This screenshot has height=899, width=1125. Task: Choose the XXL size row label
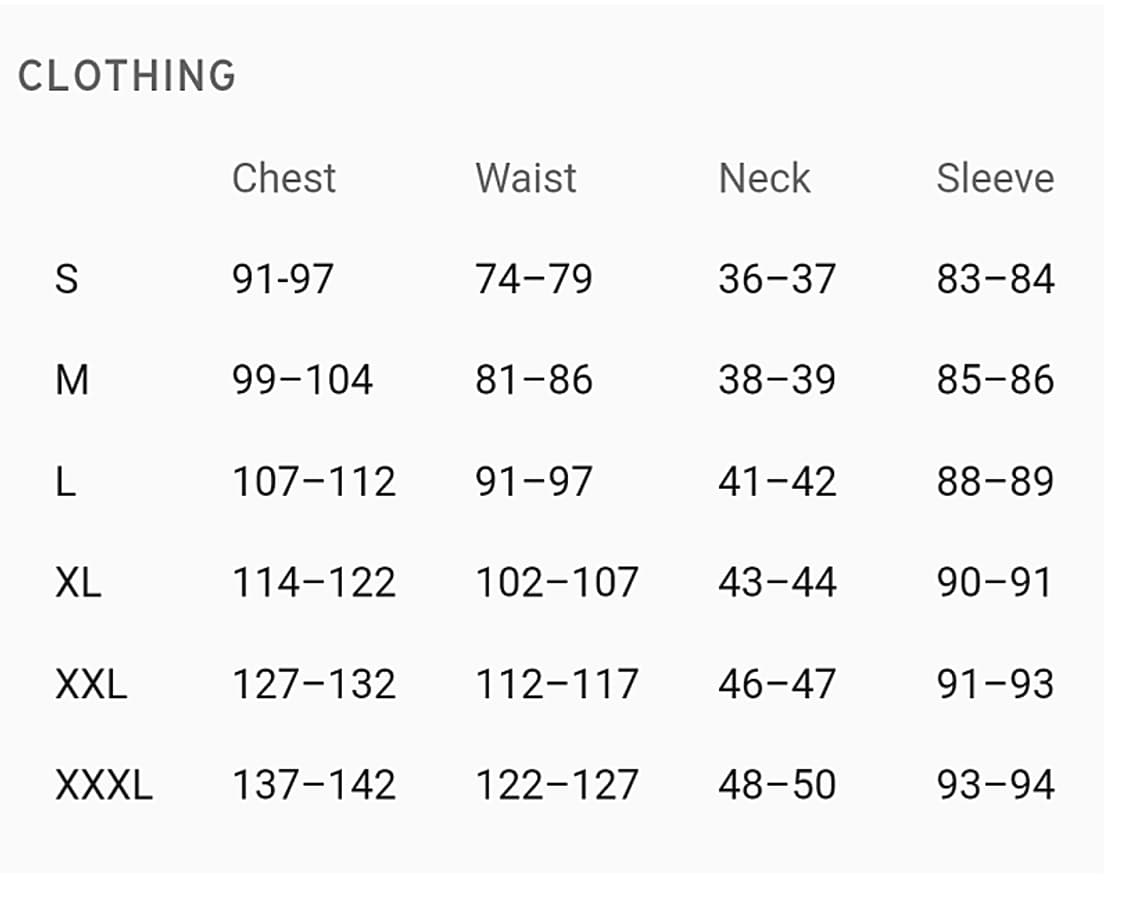pyautogui.click(x=91, y=684)
